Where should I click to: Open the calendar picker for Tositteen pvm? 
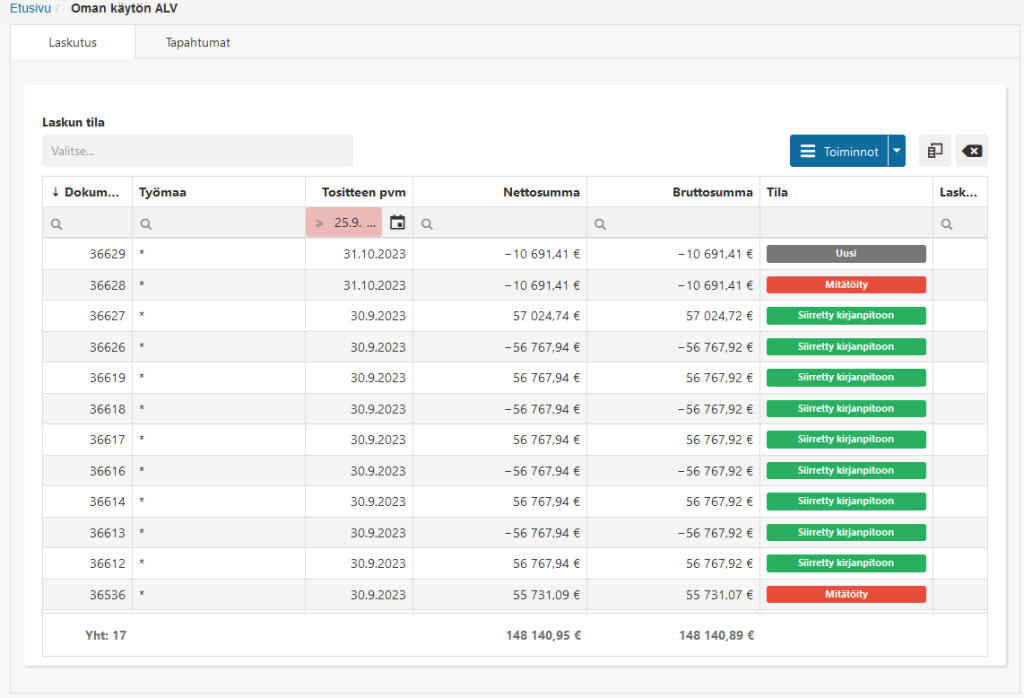(x=397, y=223)
